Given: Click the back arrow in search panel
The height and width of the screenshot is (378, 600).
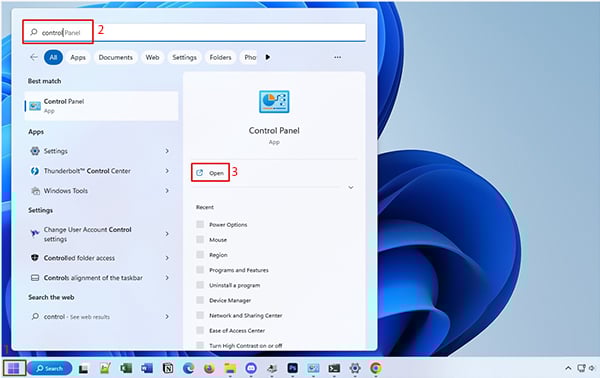Looking at the screenshot, I should pos(34,57).
